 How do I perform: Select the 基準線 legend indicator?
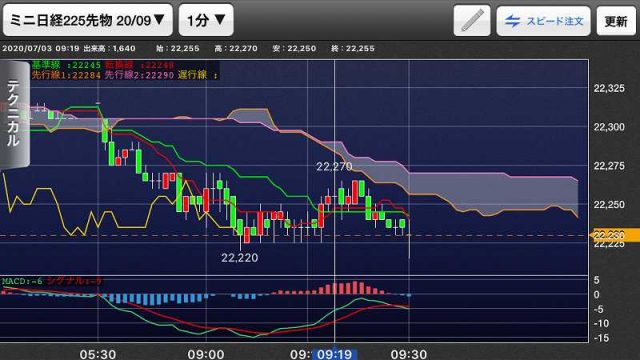pos(66,65)
